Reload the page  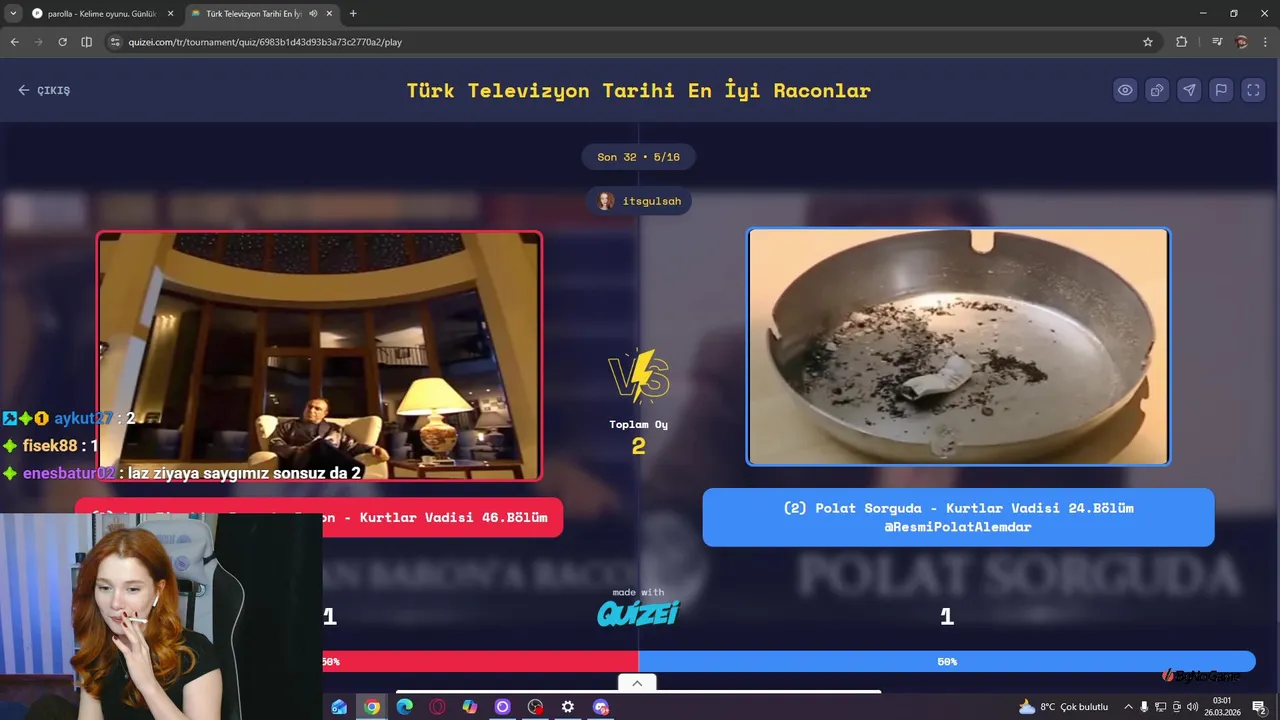(62, 42)
